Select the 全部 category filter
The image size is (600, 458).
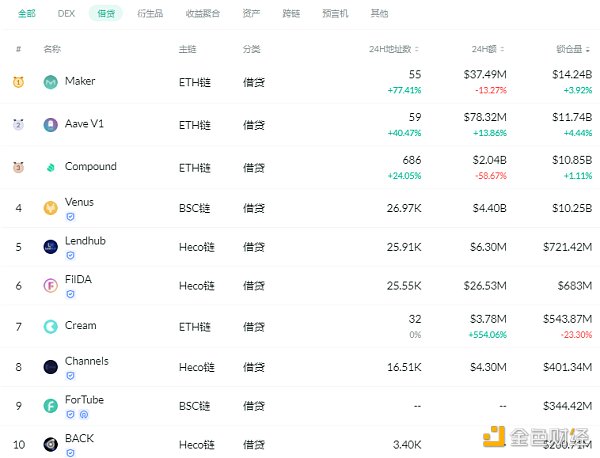tap(26, 14)
